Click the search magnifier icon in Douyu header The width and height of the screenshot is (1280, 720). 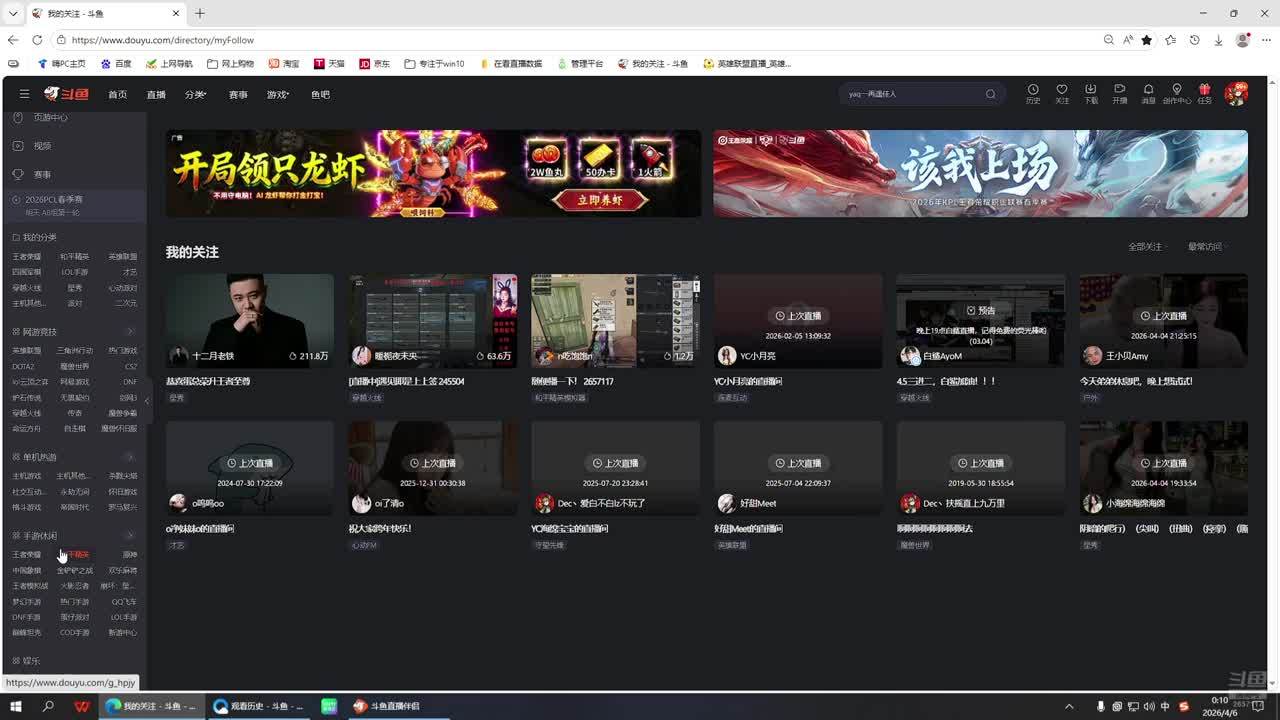(x=991, y=94)
